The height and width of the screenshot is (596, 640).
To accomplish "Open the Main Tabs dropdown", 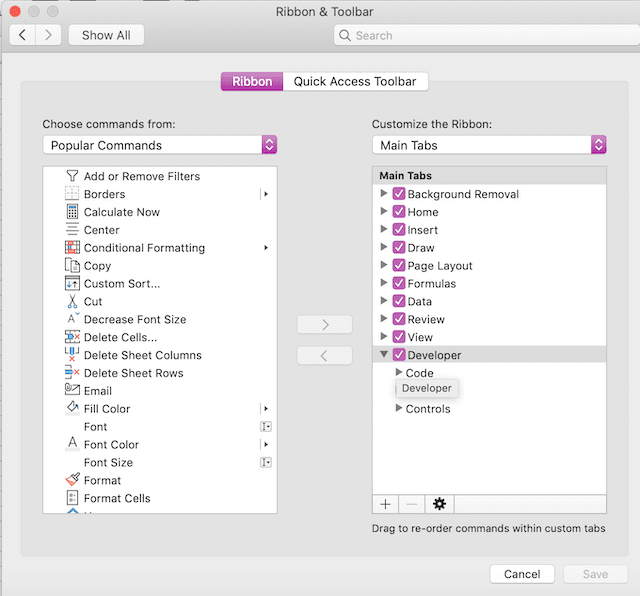I will 489,145.
